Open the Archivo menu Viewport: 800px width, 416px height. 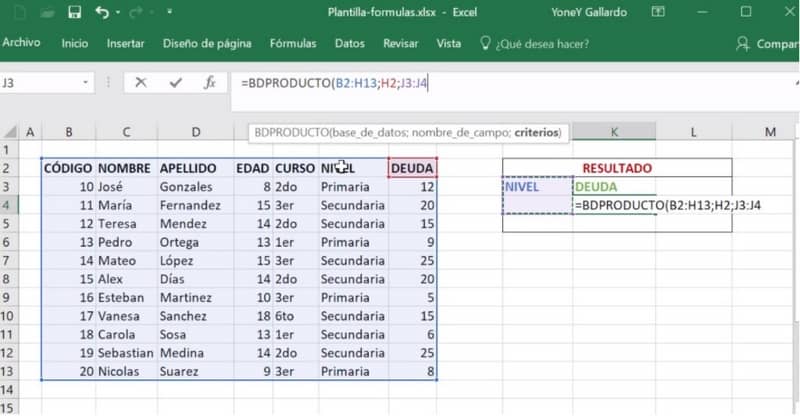21,44
